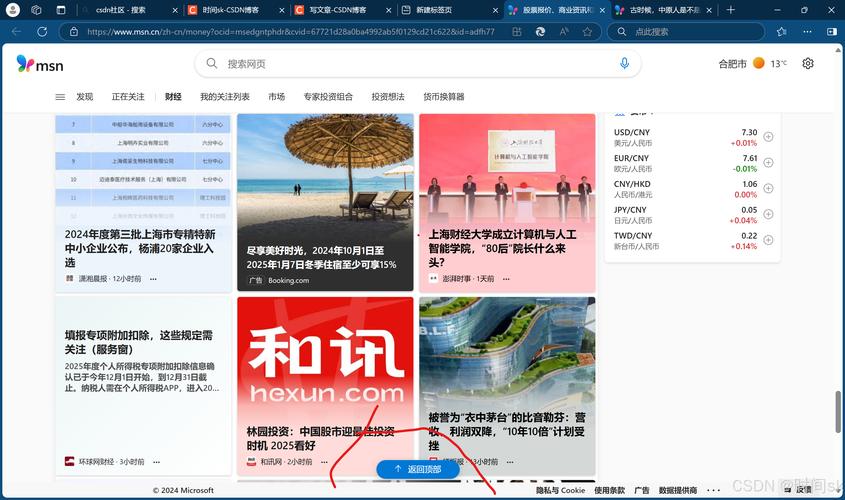Open the 市场 navigation item

tap(276, 97)
